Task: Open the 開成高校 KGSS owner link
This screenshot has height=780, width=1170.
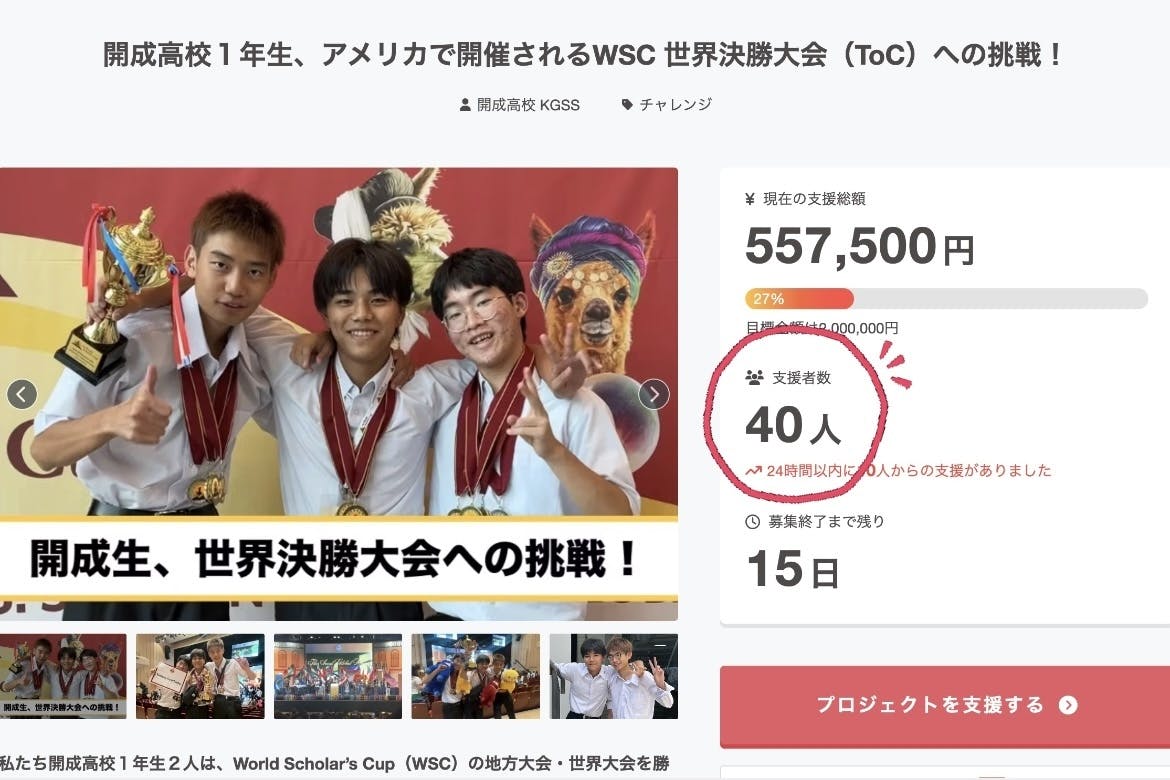Action: (528, 104)
